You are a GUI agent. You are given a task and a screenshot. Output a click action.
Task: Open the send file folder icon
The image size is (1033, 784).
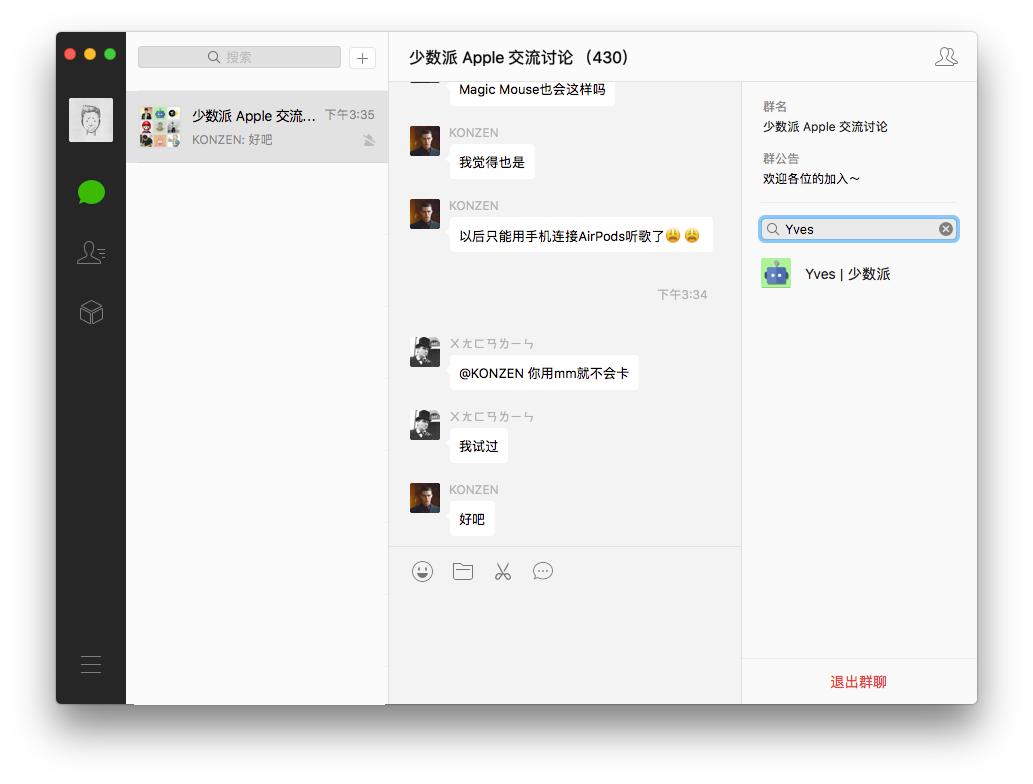pyautogui.click(x=463, y=571)
